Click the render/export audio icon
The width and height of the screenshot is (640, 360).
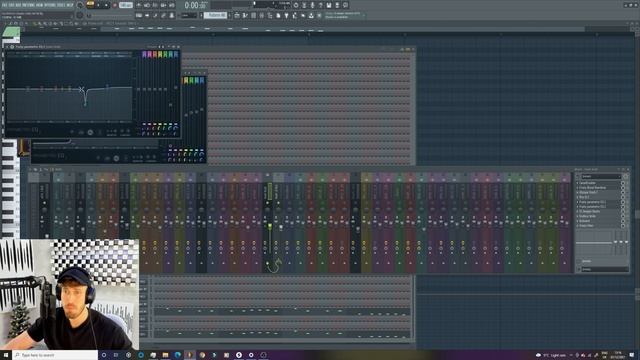[337, 5]
